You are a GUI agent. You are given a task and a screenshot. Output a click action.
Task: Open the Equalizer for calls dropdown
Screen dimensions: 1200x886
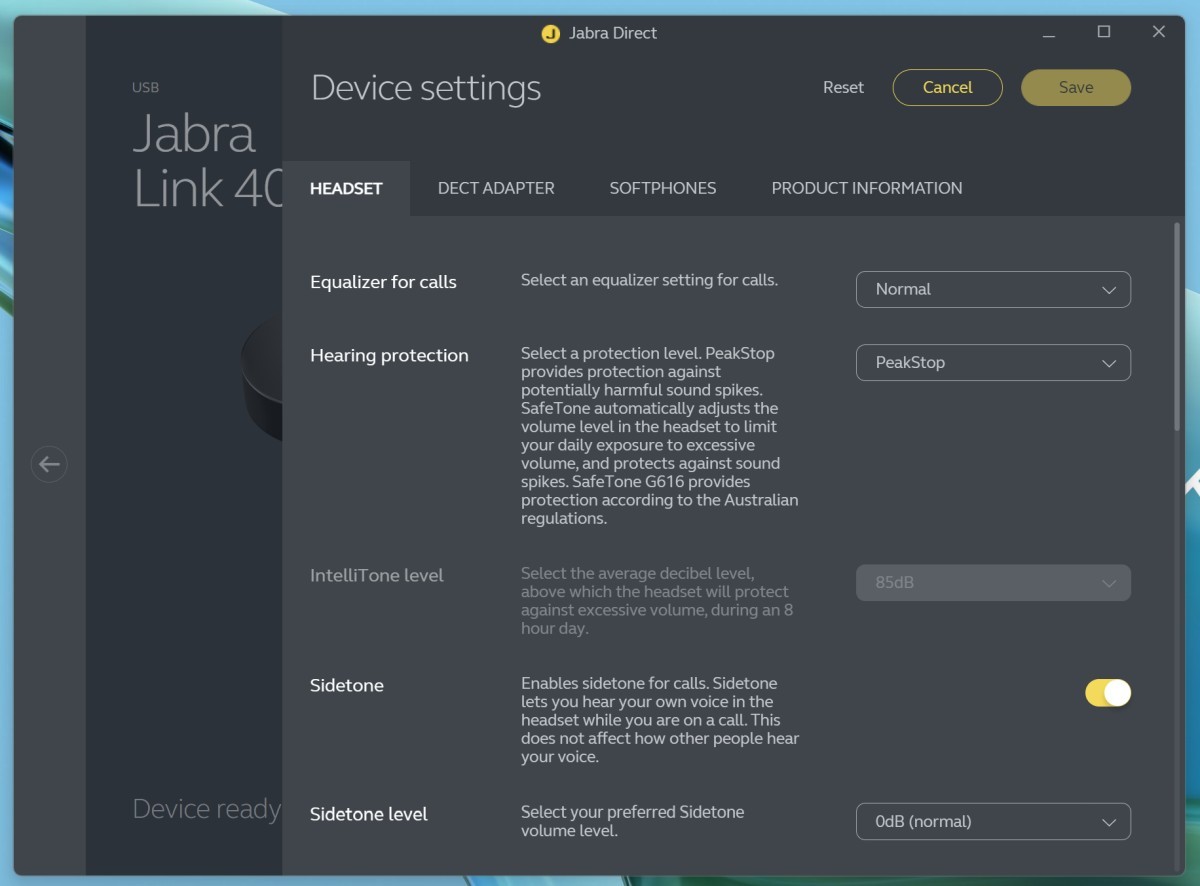(992, 289)
